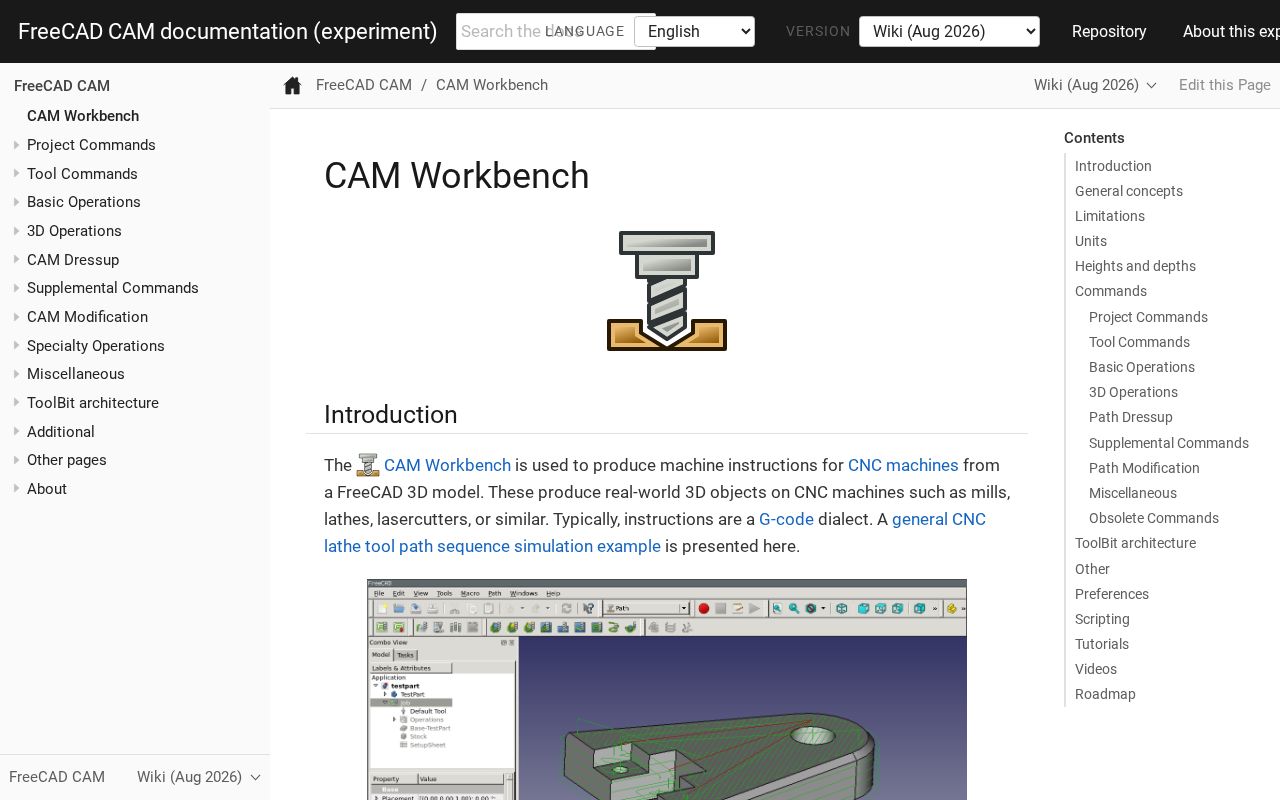1280x800 pixels.
Task: Click the small CAM Workbench icon in Introduction
Action: pos(368,465)
